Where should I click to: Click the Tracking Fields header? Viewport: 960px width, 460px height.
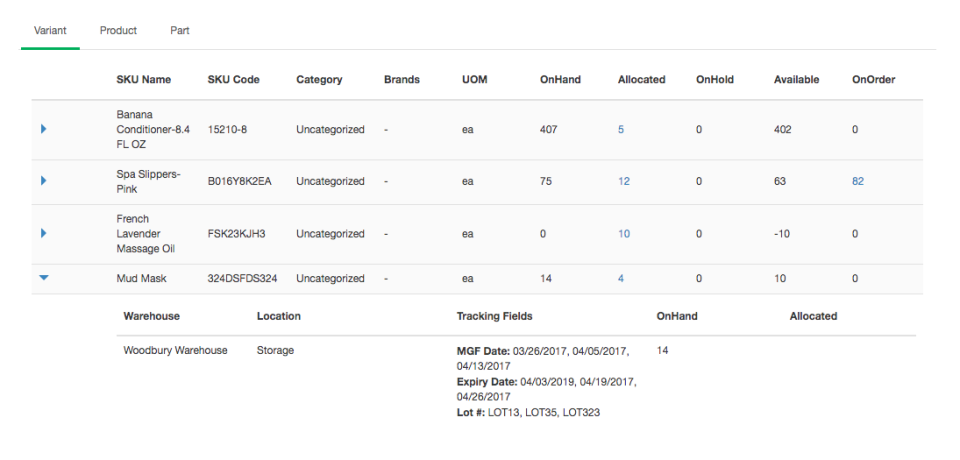pyautogui.click(x=494, y=316)
